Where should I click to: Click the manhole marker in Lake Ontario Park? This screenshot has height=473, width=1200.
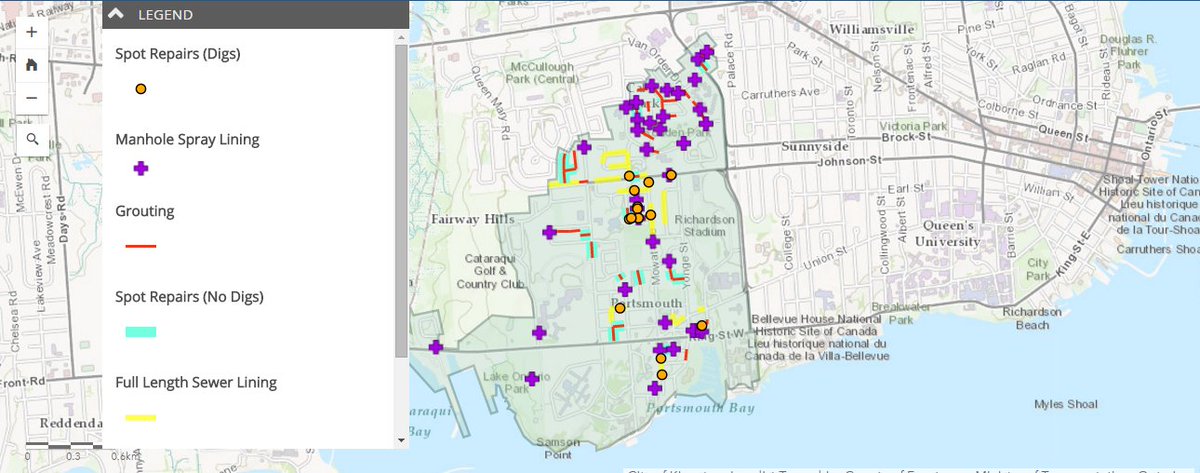click(533, 379)
